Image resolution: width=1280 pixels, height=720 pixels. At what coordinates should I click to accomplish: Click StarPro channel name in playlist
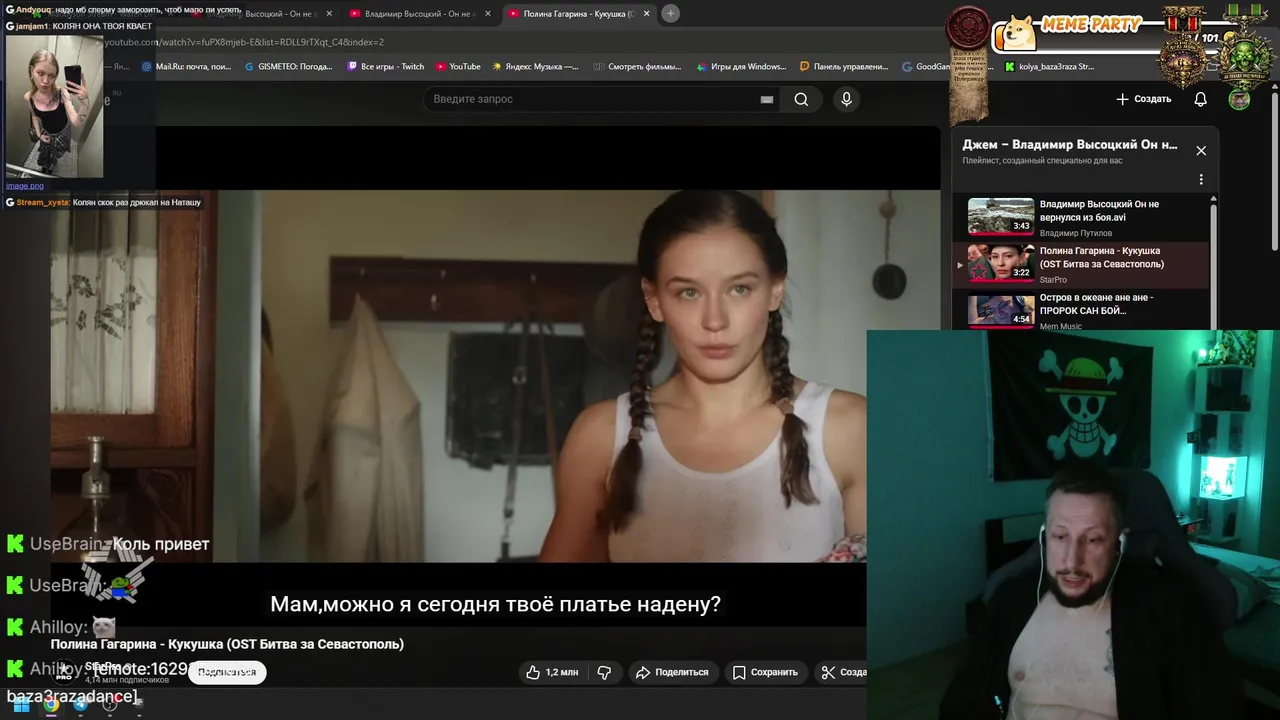(x=1053, y=280)
